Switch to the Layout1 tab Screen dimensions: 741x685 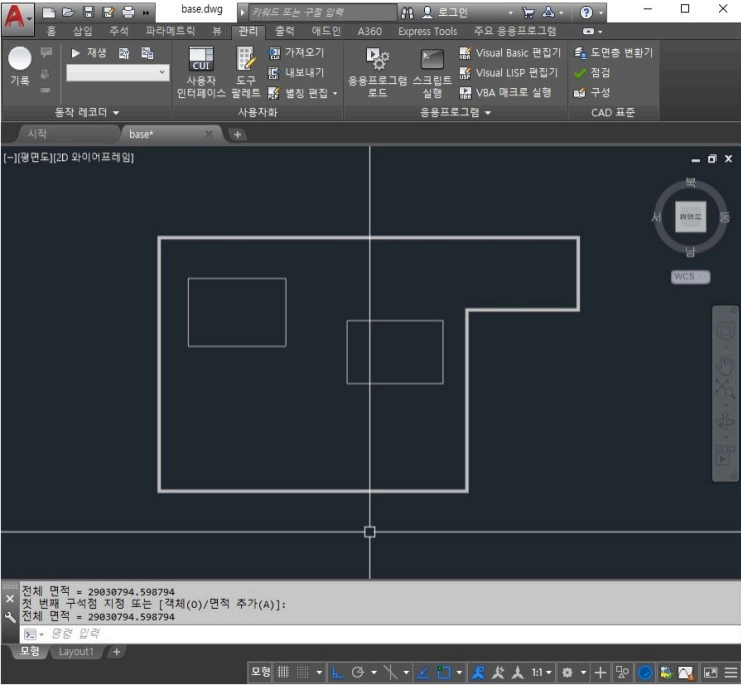pyautogui.click(x=76, y=652)
